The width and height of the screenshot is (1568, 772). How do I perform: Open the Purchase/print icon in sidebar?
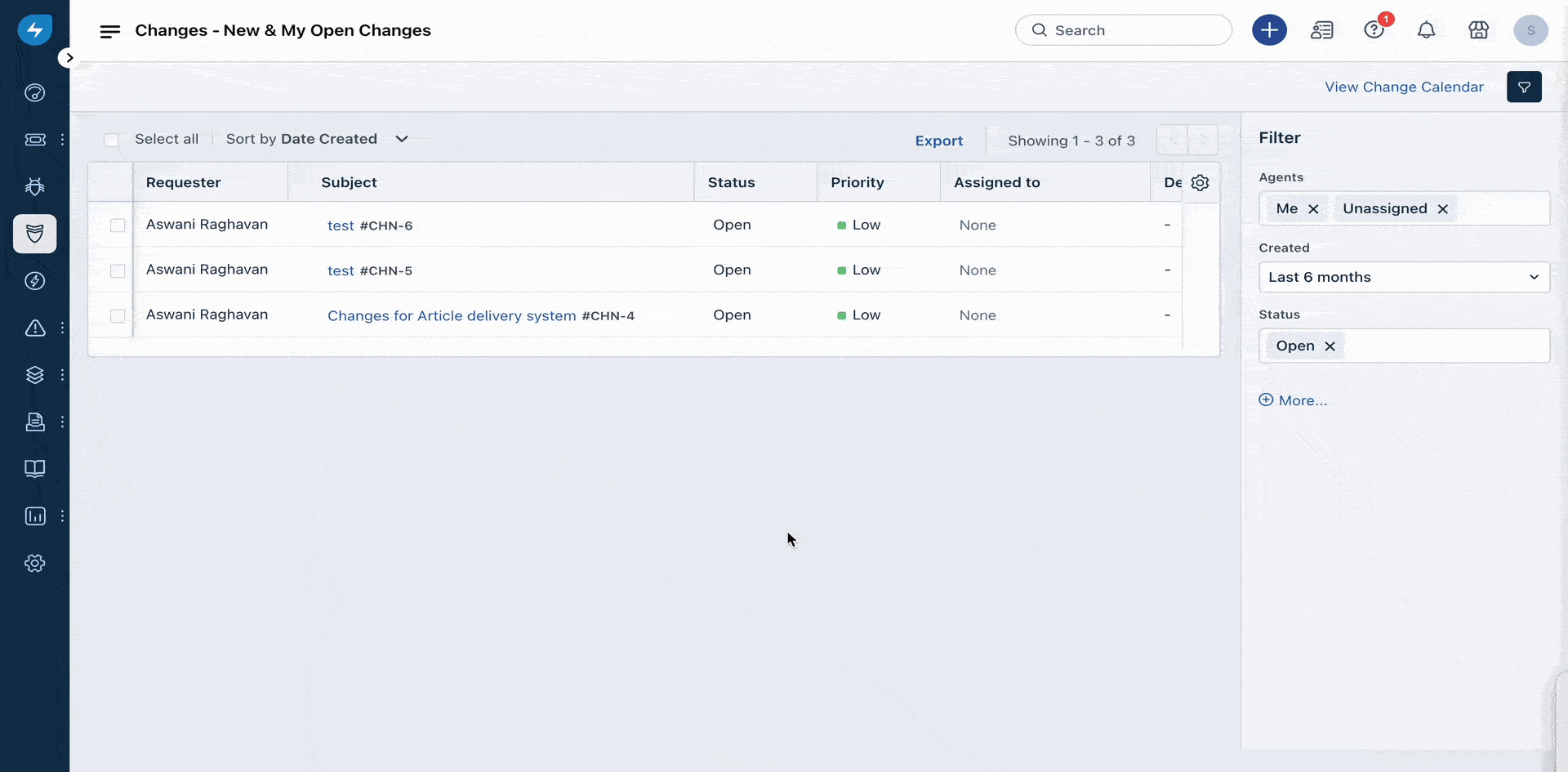(x=34, y=422)
